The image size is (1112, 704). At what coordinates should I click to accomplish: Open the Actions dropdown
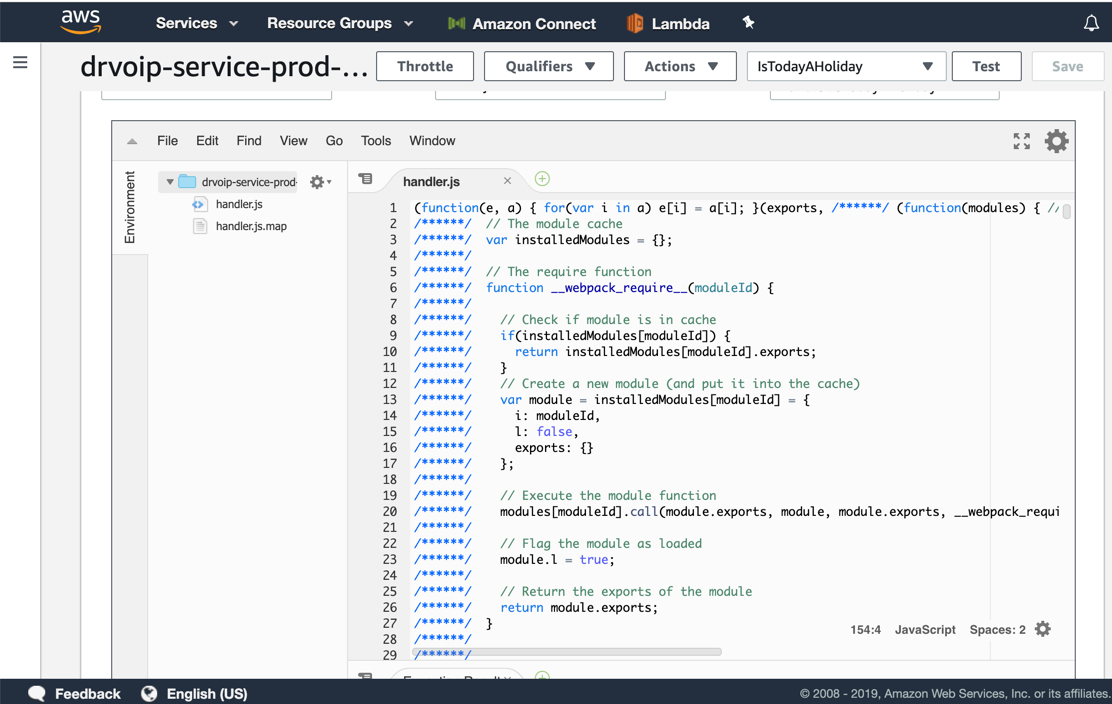(x=680, y=66)
